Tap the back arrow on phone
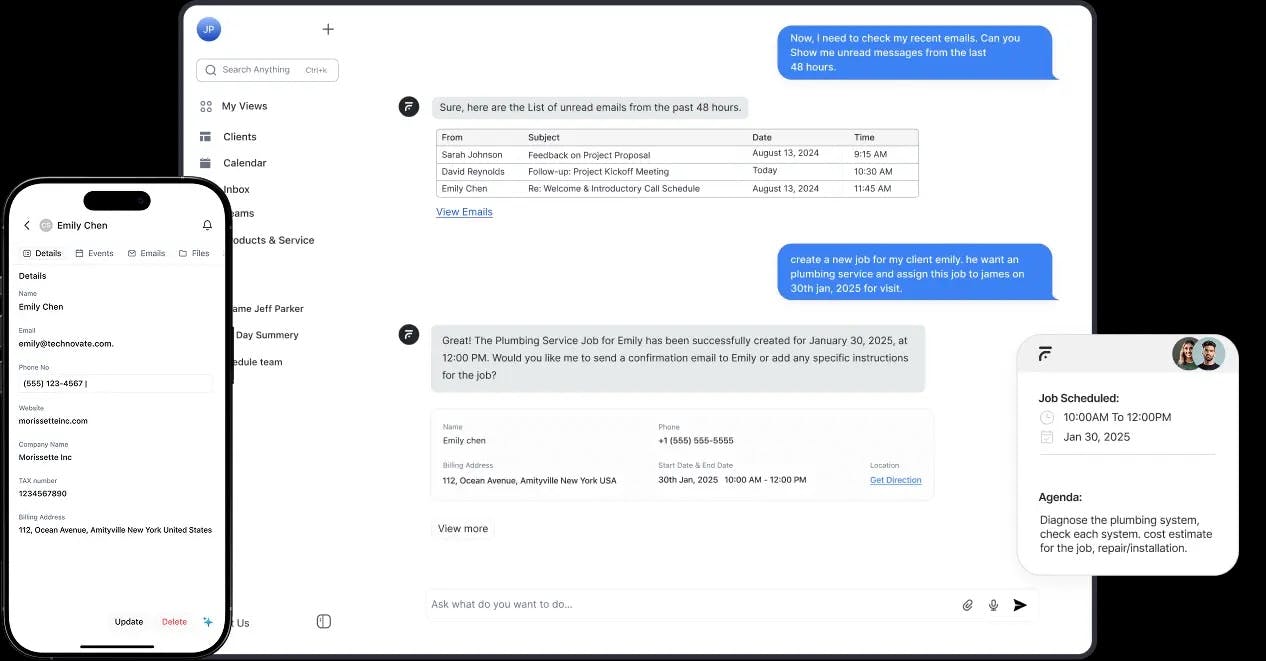Screen dimensions: 1266x661 (x=27, y=226)
